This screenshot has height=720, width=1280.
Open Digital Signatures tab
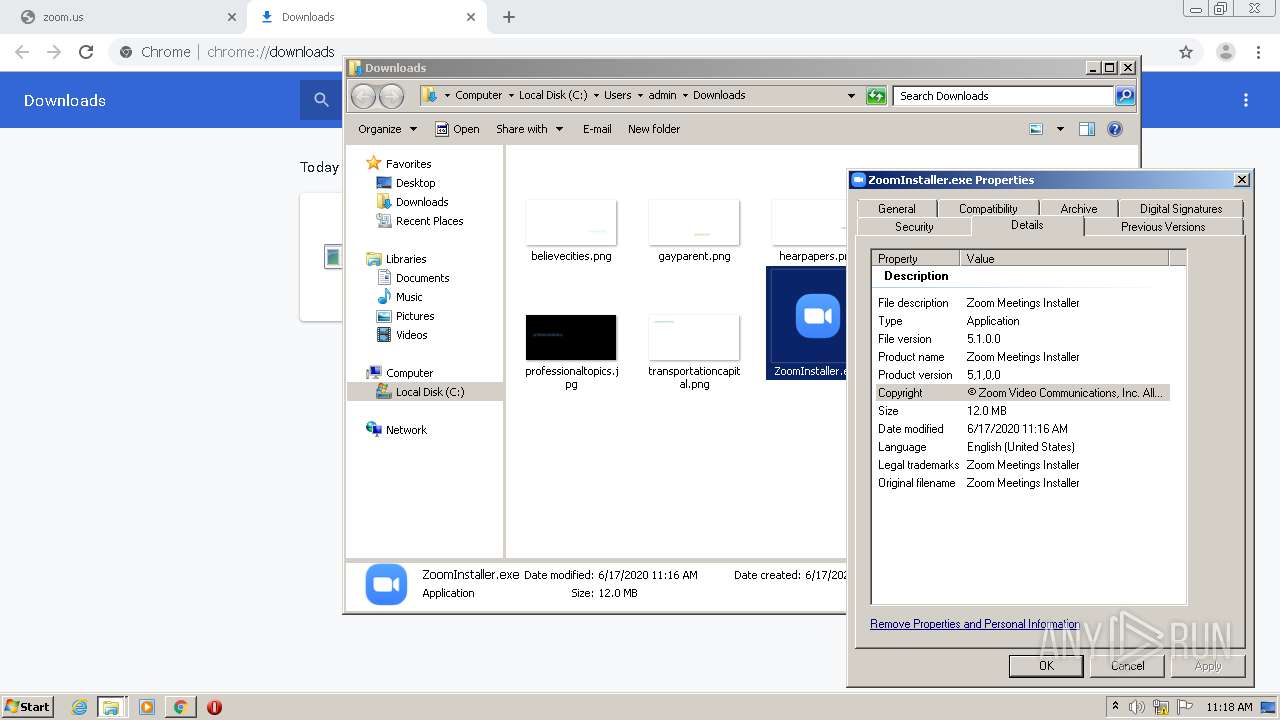[1181, 209]
